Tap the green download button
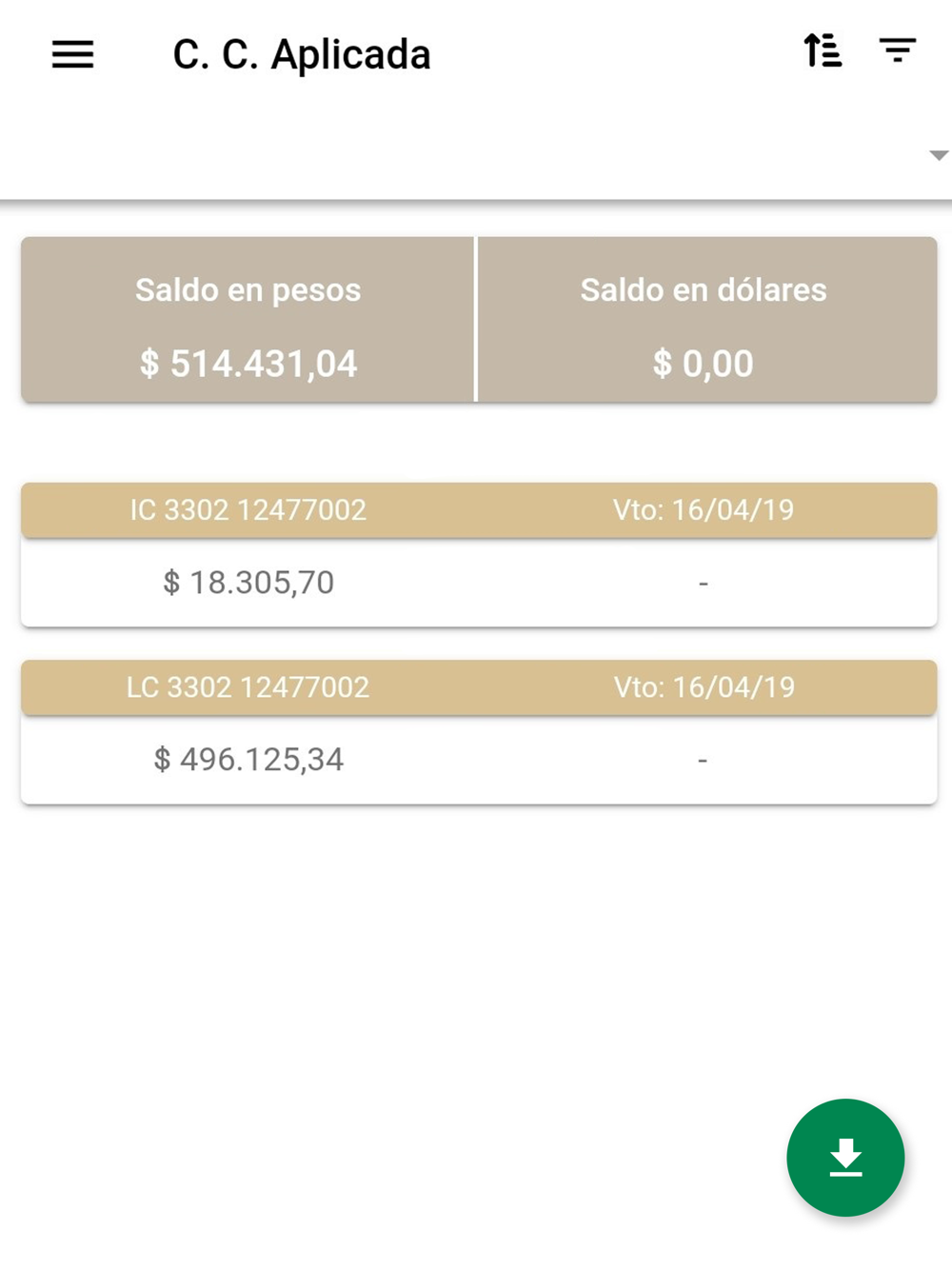Image resolution: width=952 pixels, height=1270 pixels. (x=845, y=1157)
